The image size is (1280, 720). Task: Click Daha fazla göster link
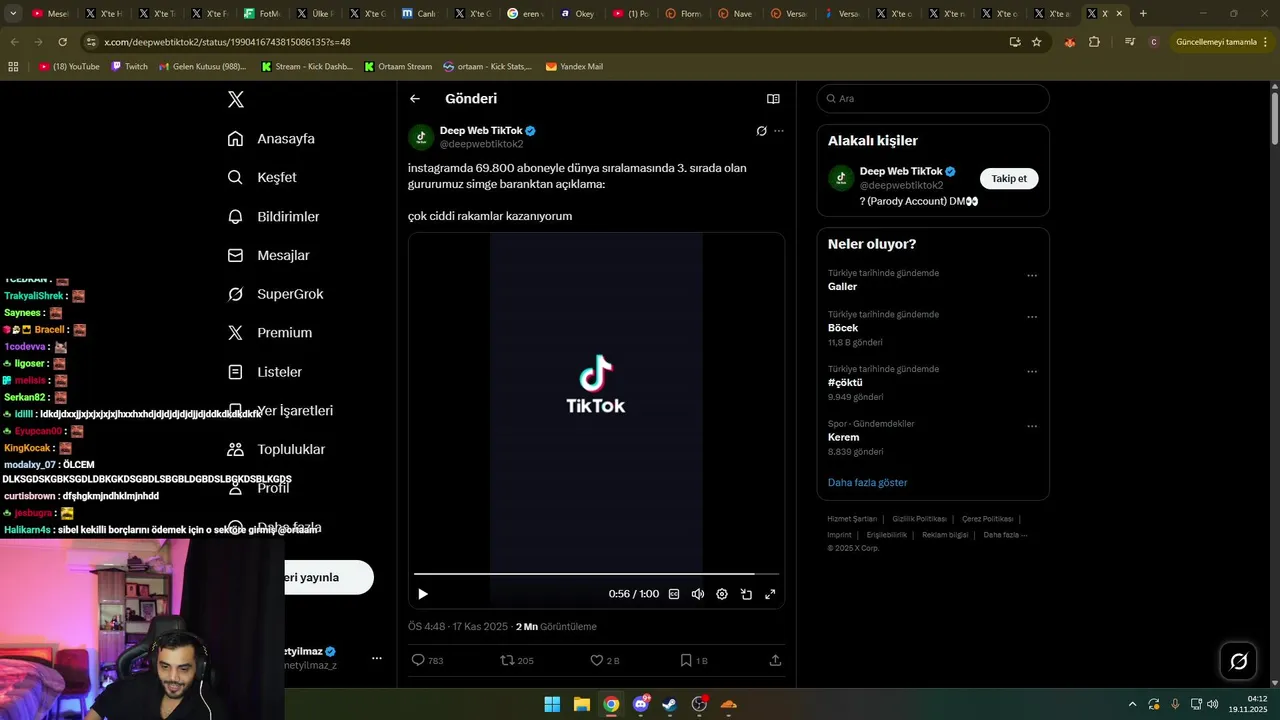point(868,482)
